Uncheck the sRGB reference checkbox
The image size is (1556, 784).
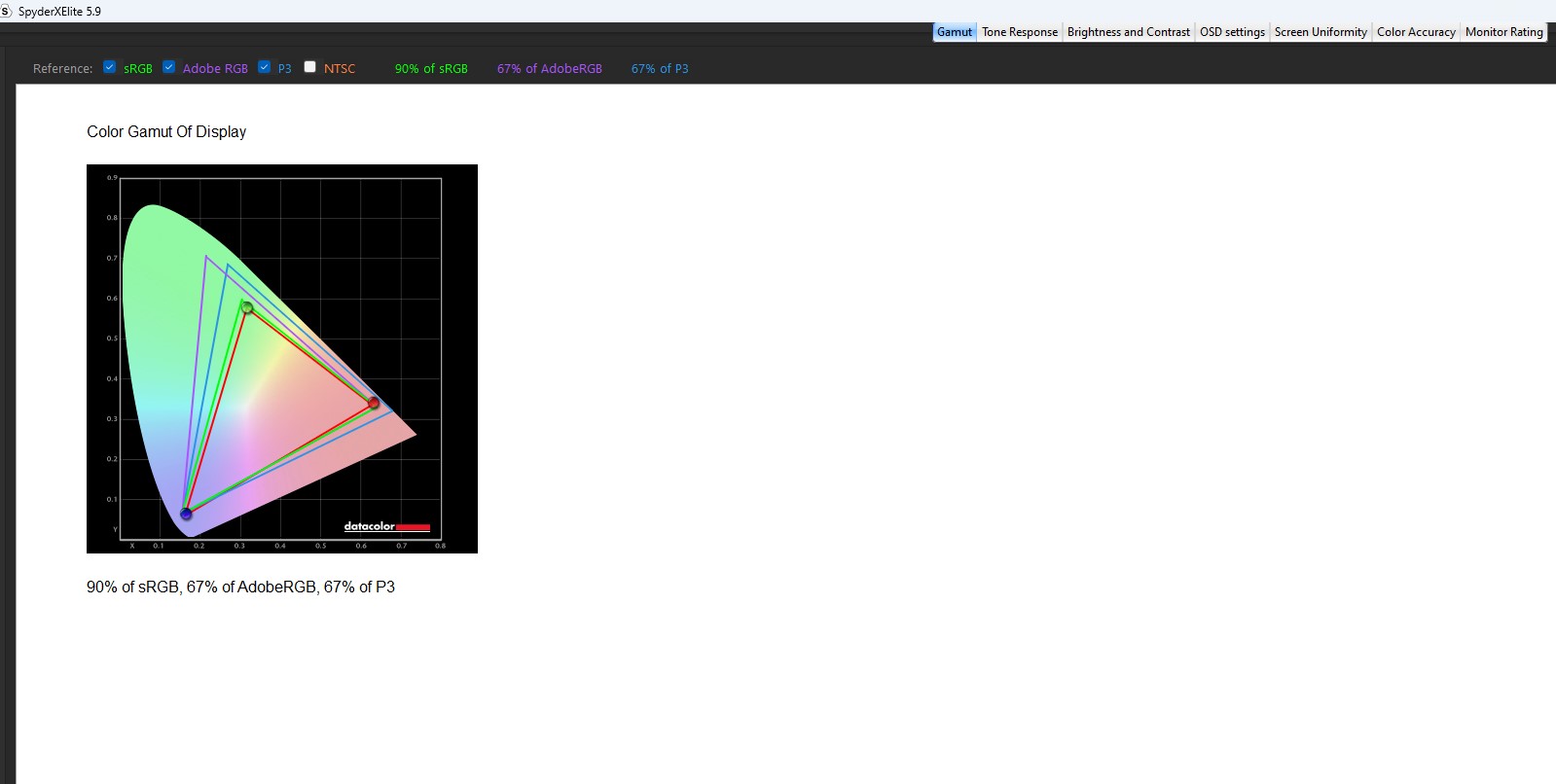point(110,67)
